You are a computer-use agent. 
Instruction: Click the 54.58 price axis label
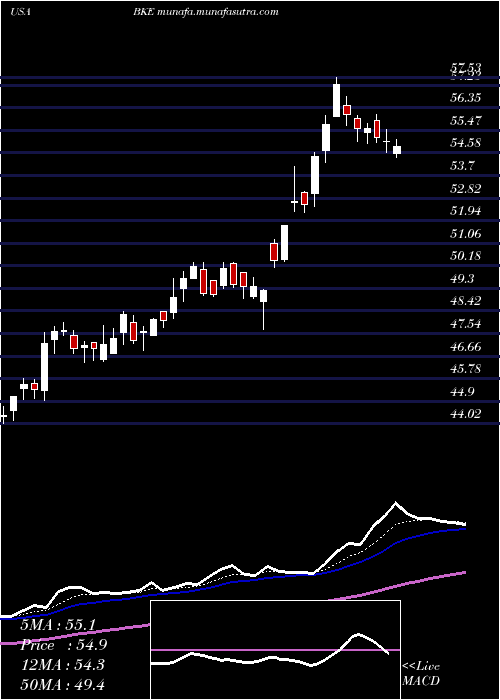click(466, 143)
